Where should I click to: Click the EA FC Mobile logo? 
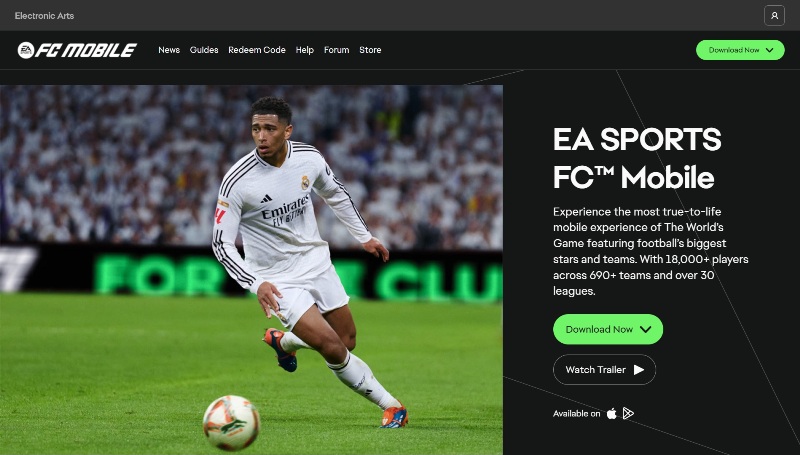tap(77, 50)
